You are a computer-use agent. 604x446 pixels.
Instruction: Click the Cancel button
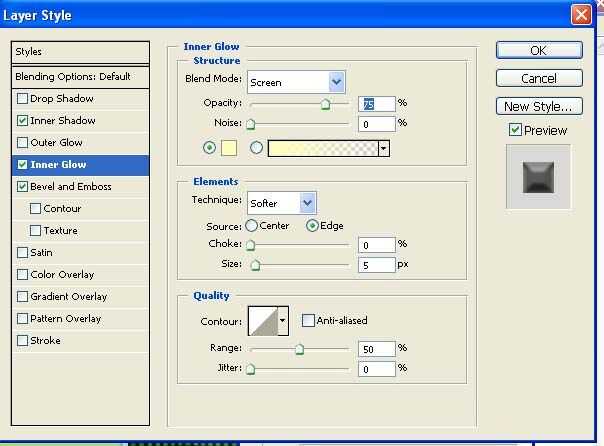point(539,78)
